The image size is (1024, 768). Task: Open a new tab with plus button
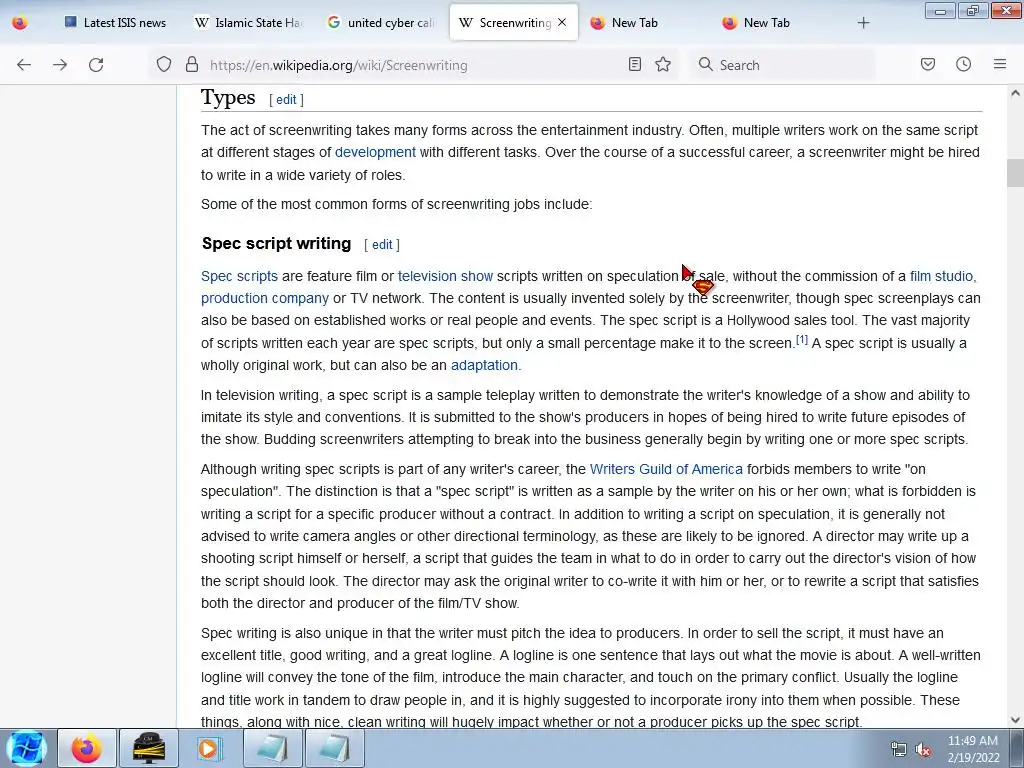pyautogui.click(x=863, y=23)
